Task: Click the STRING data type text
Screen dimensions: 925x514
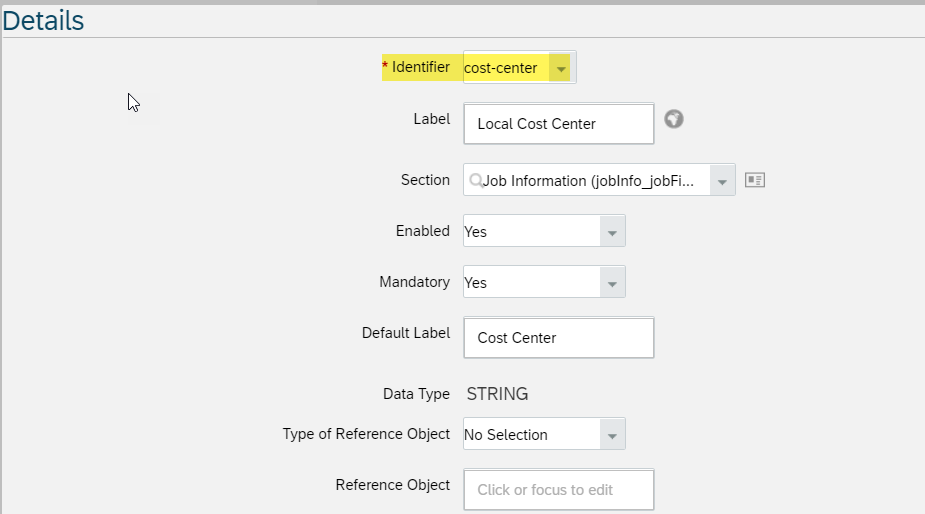Action: [x=497, y=394]
